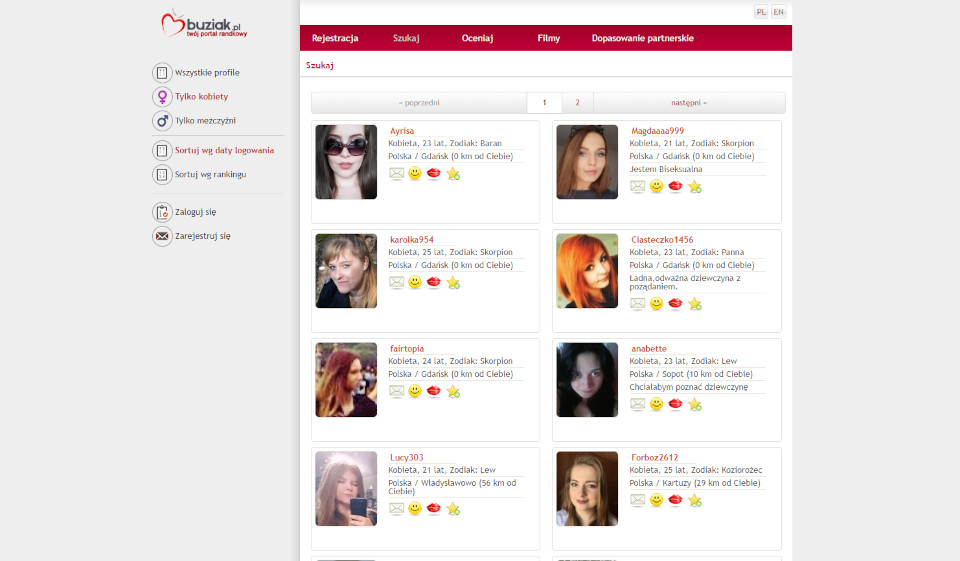This screenshot has height=561, width=960.
Task: Open the username link Ciasteczko1456
Action: (662, 240)
